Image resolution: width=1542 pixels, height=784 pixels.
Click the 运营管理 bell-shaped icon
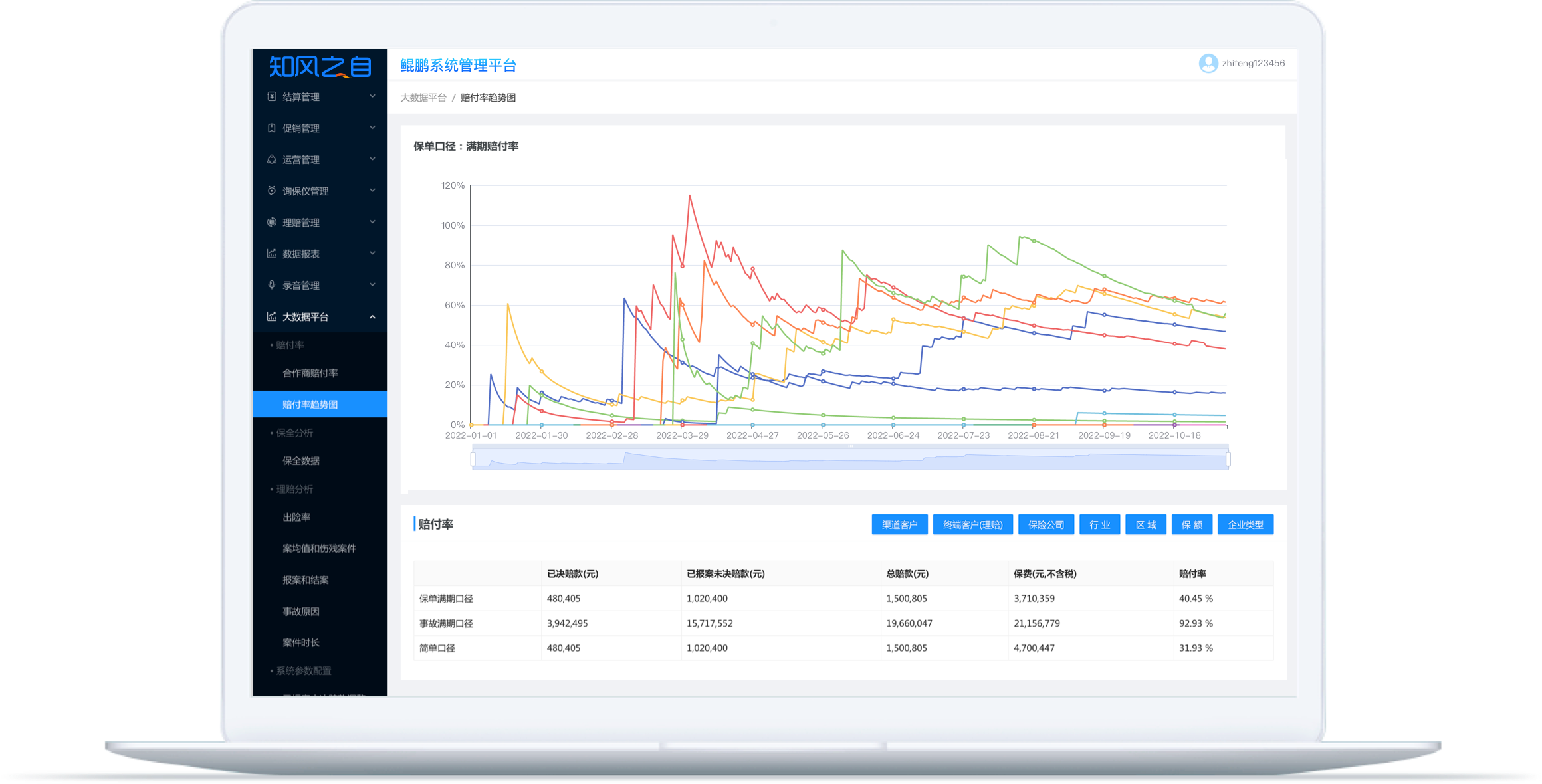pos(271,159)
